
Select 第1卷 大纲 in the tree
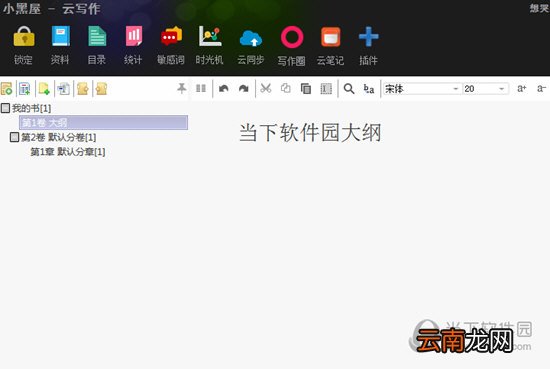click(103, 122)
